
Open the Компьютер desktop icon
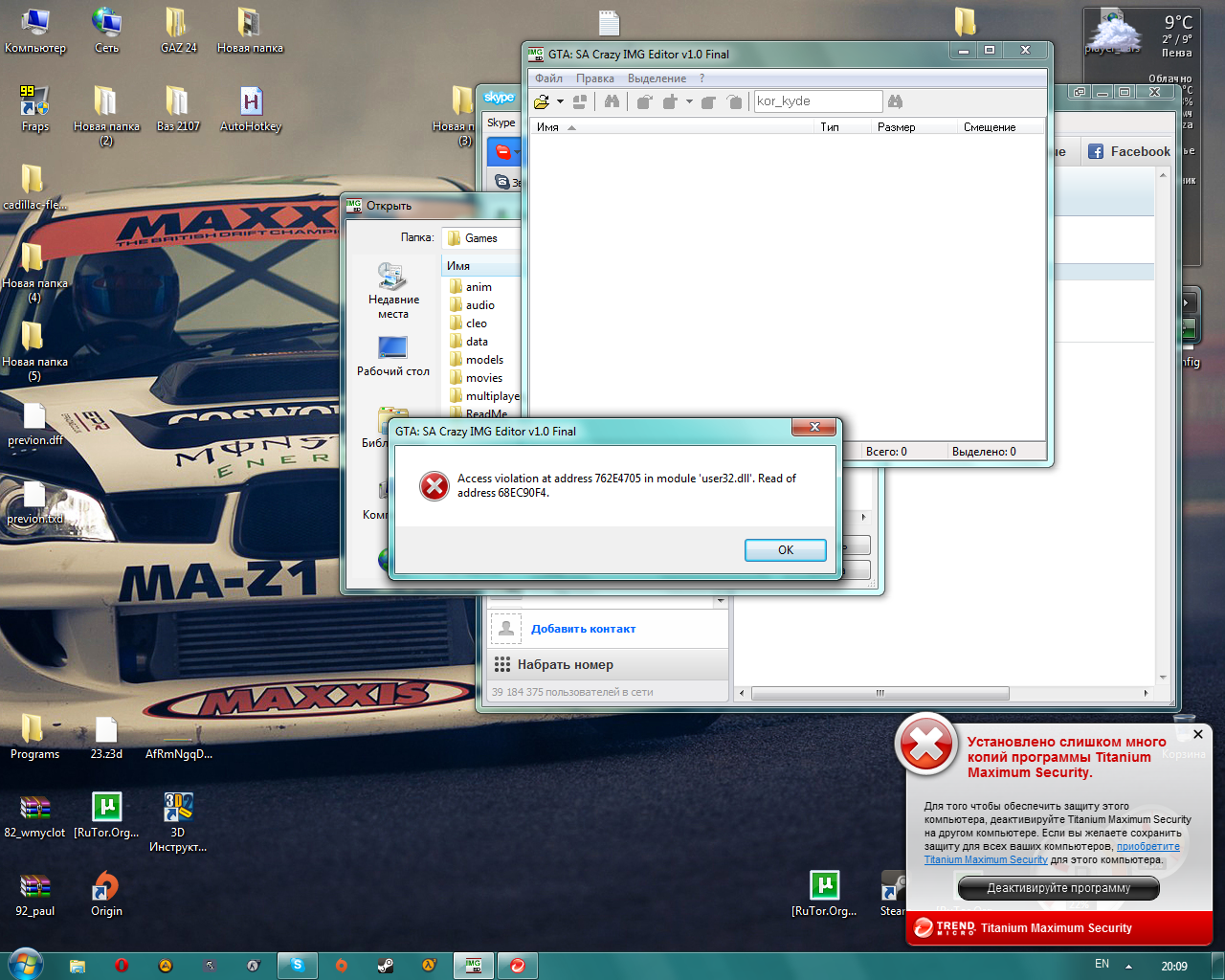[x=35, y=32]
